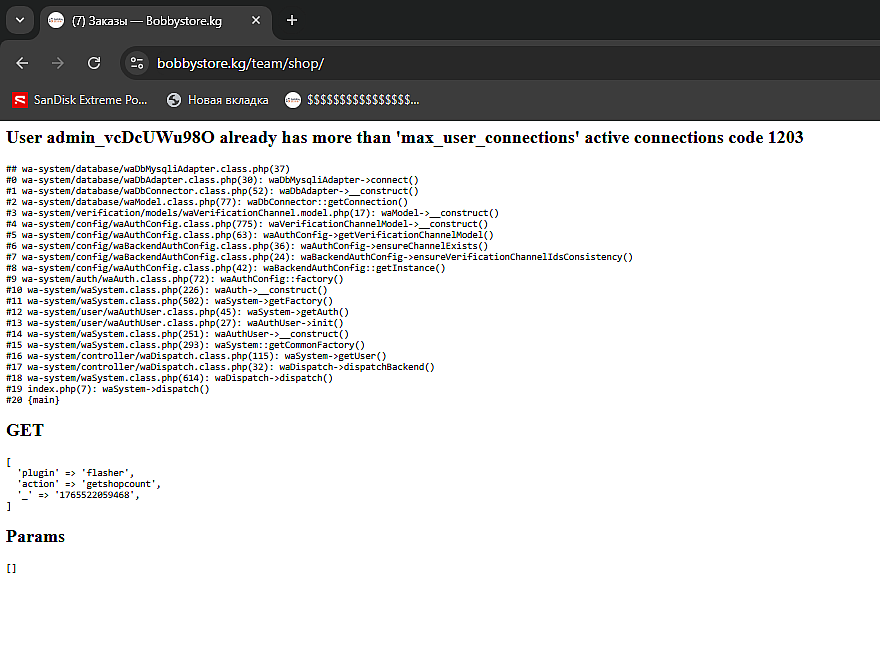Expand the tab search dropdown chevron
The width and height of the screenshot is (880, 658).
[x=18, y=20]
